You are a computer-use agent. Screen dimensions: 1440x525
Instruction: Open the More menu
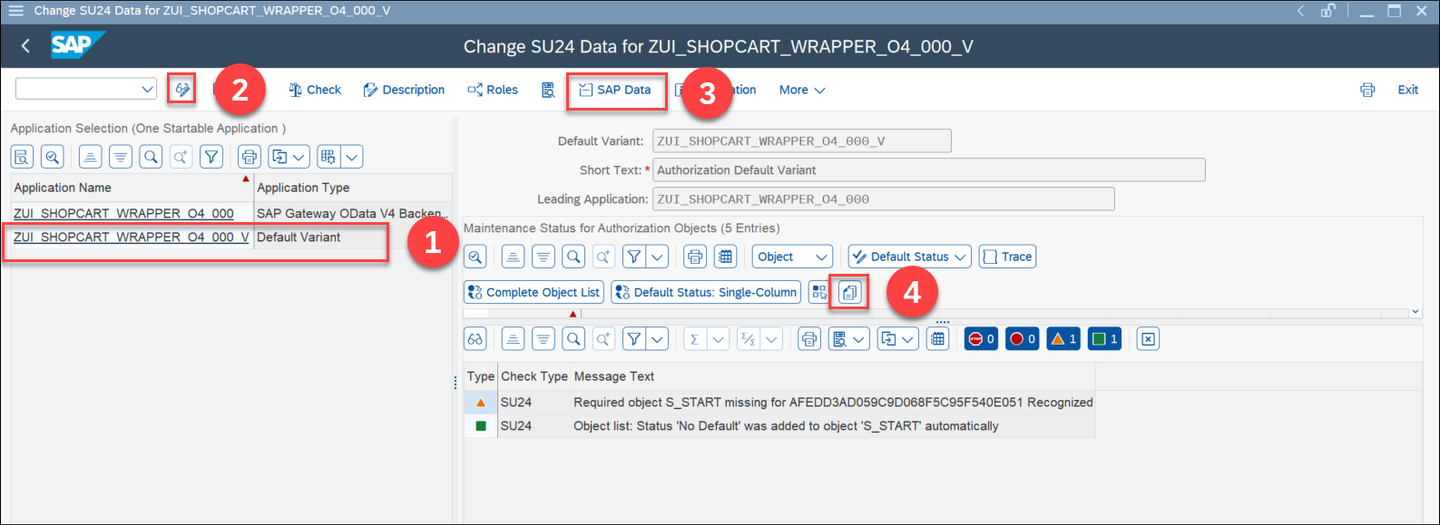pos(802,89)
